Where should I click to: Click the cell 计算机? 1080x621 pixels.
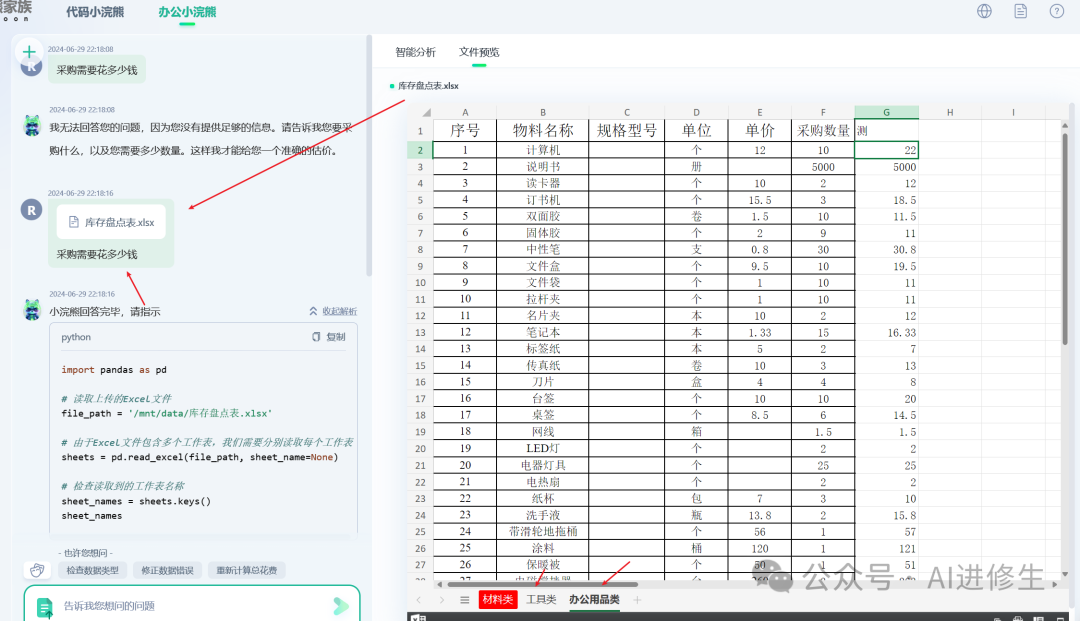coord(543,150)
